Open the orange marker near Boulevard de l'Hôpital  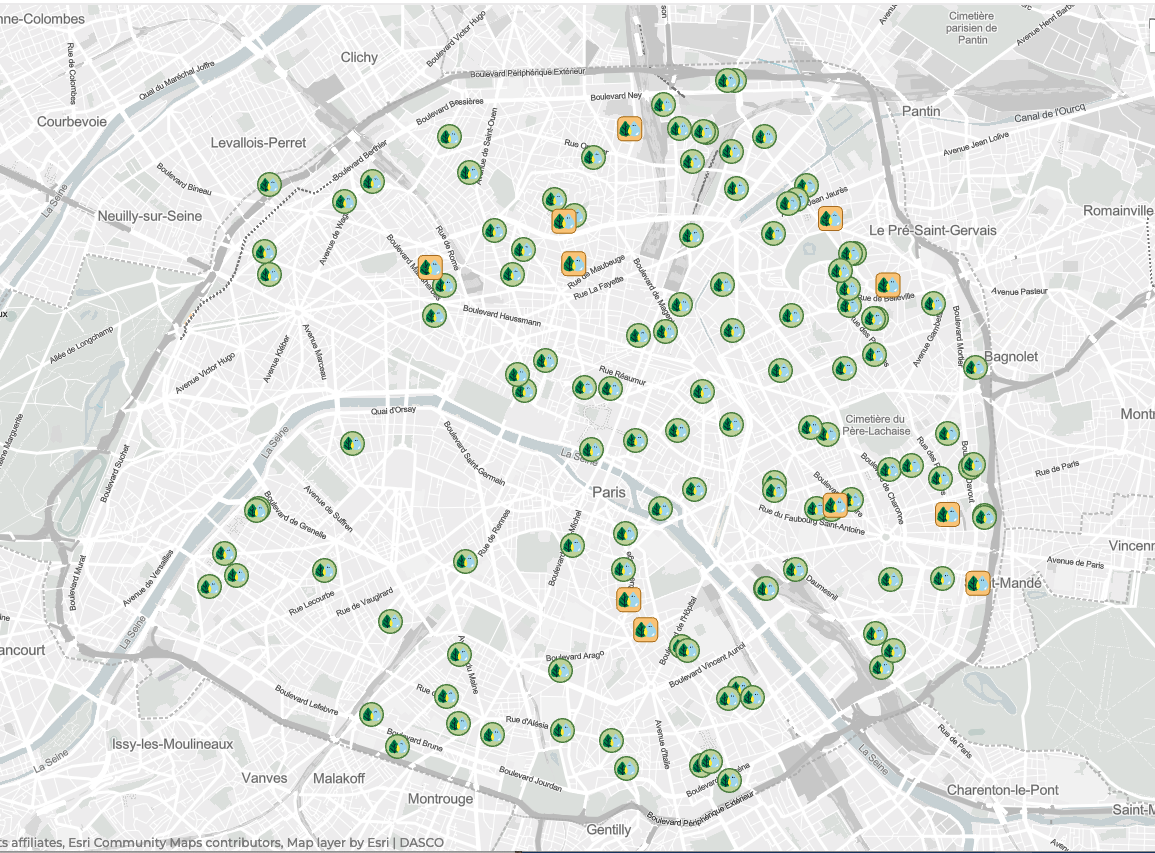[645, 630]
